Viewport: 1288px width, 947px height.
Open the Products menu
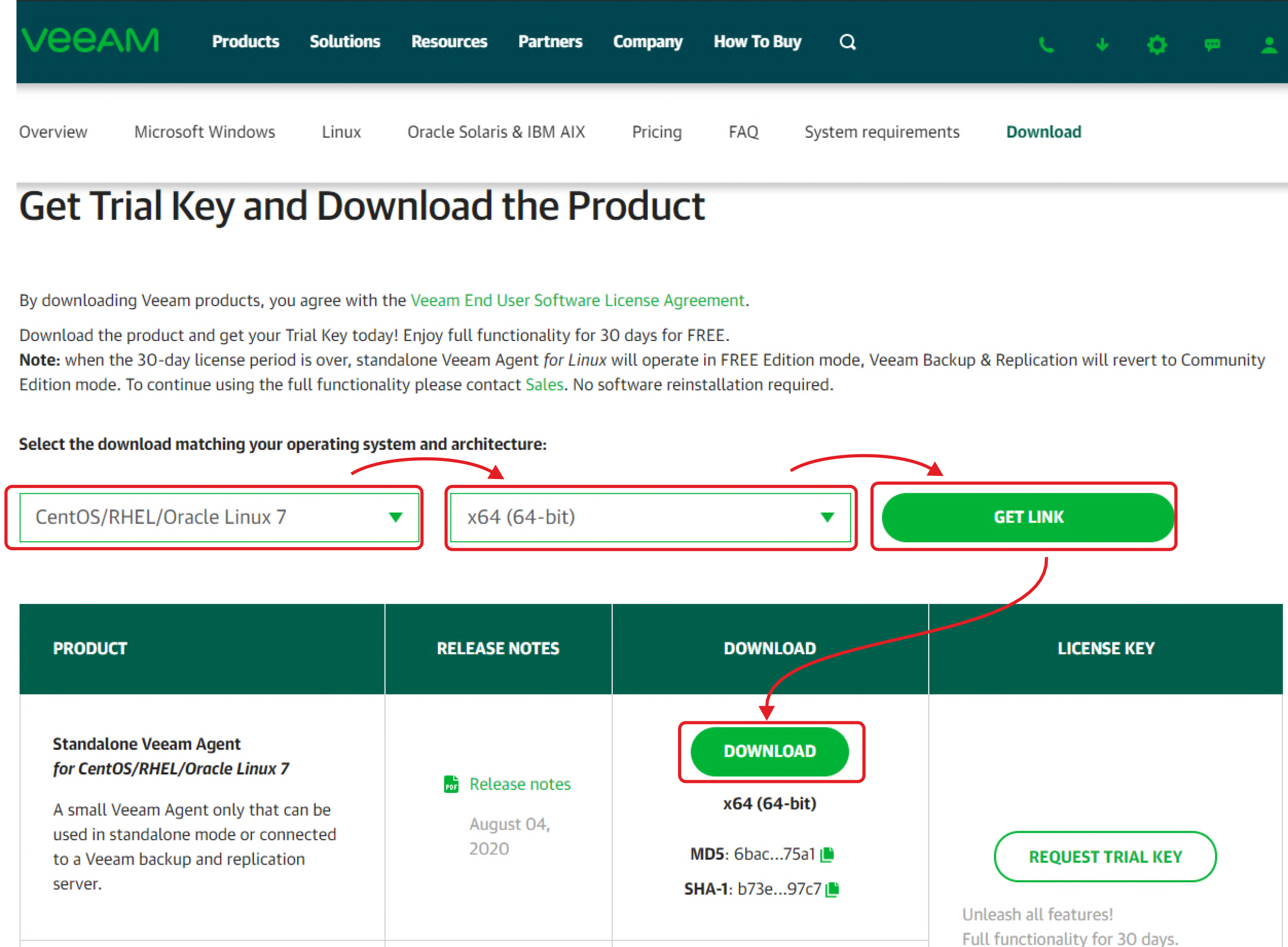click(245, 42)
